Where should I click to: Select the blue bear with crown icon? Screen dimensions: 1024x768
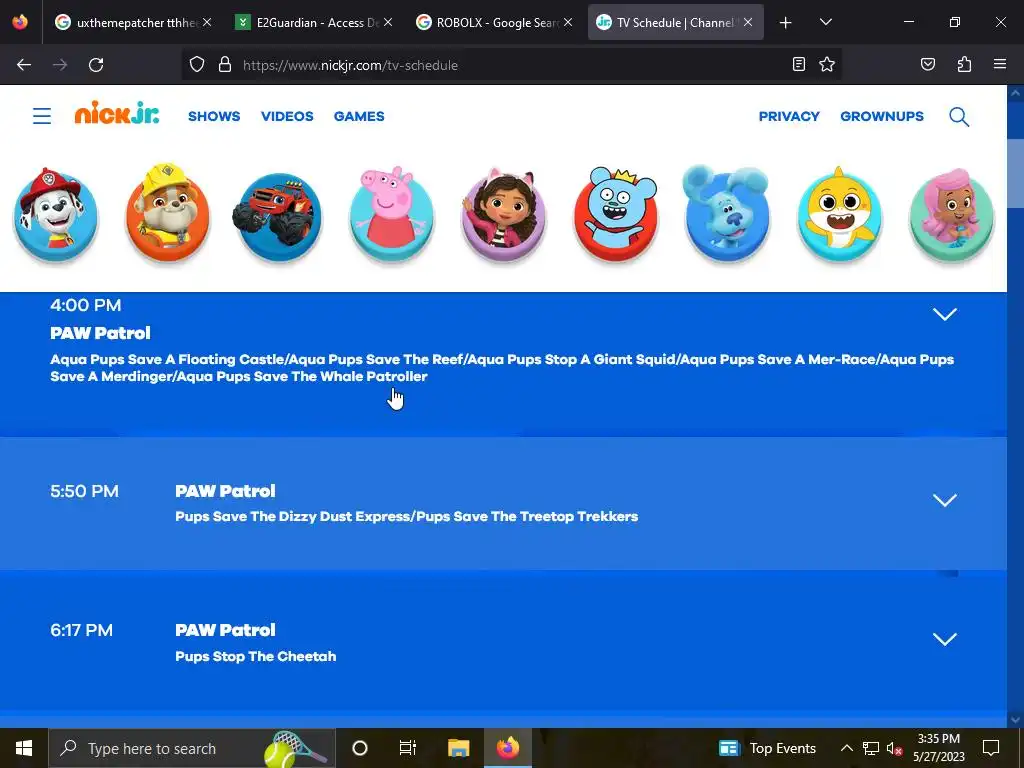pyautogui.click(x=615, y=214)
